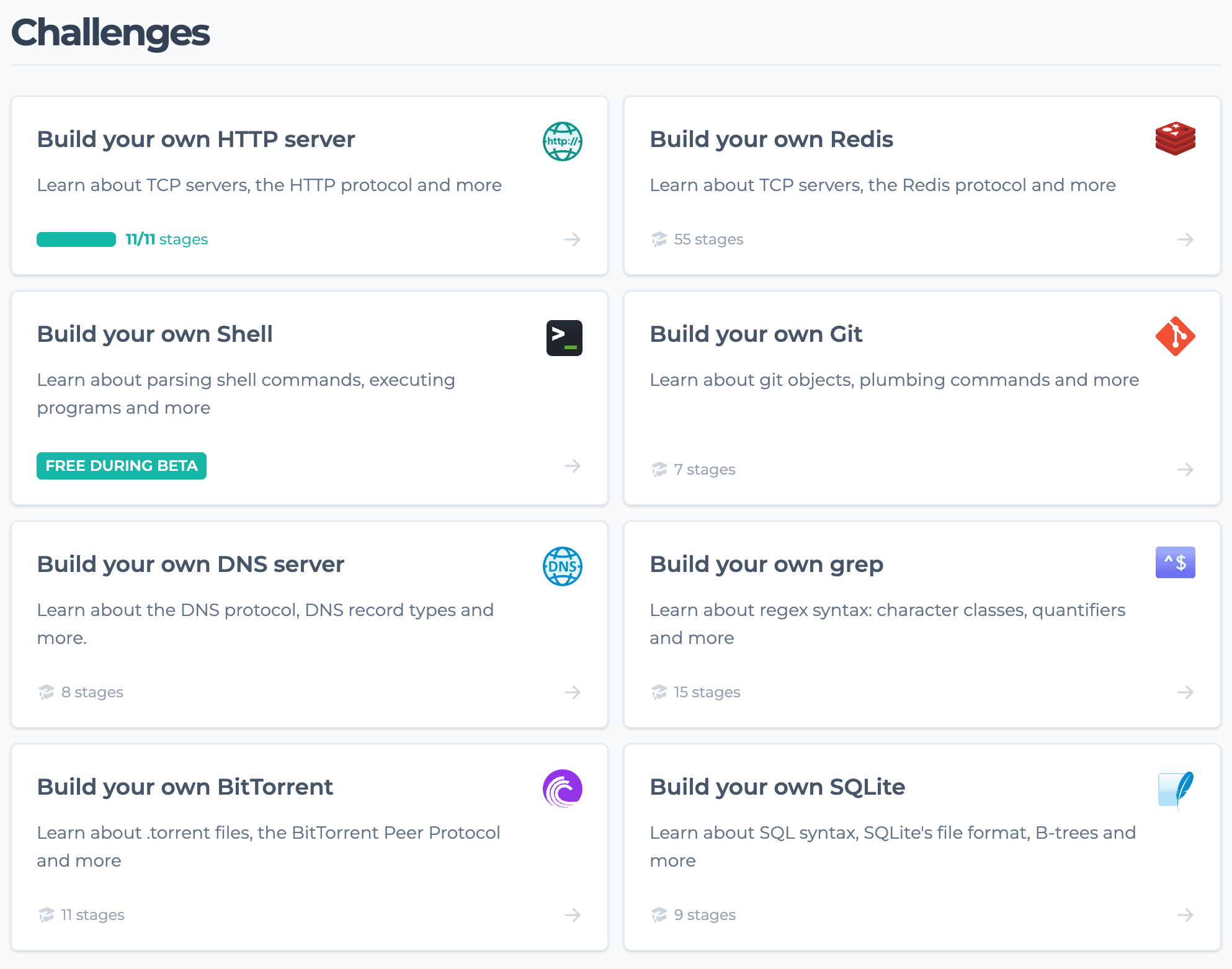The height and width of the screenshot is (969, 1232).
Task: Click the arrow on the Redis card
Action: pos(1185,239)
